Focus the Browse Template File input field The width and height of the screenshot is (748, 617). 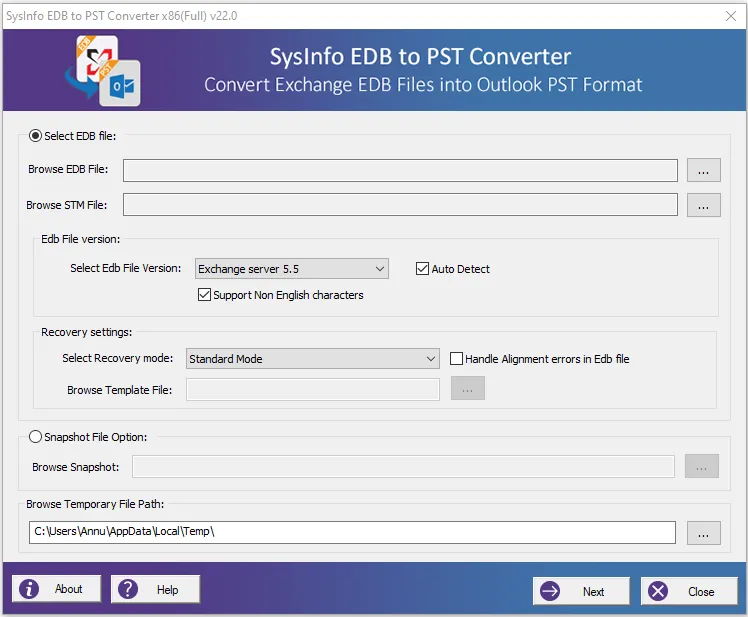point(313,389)
